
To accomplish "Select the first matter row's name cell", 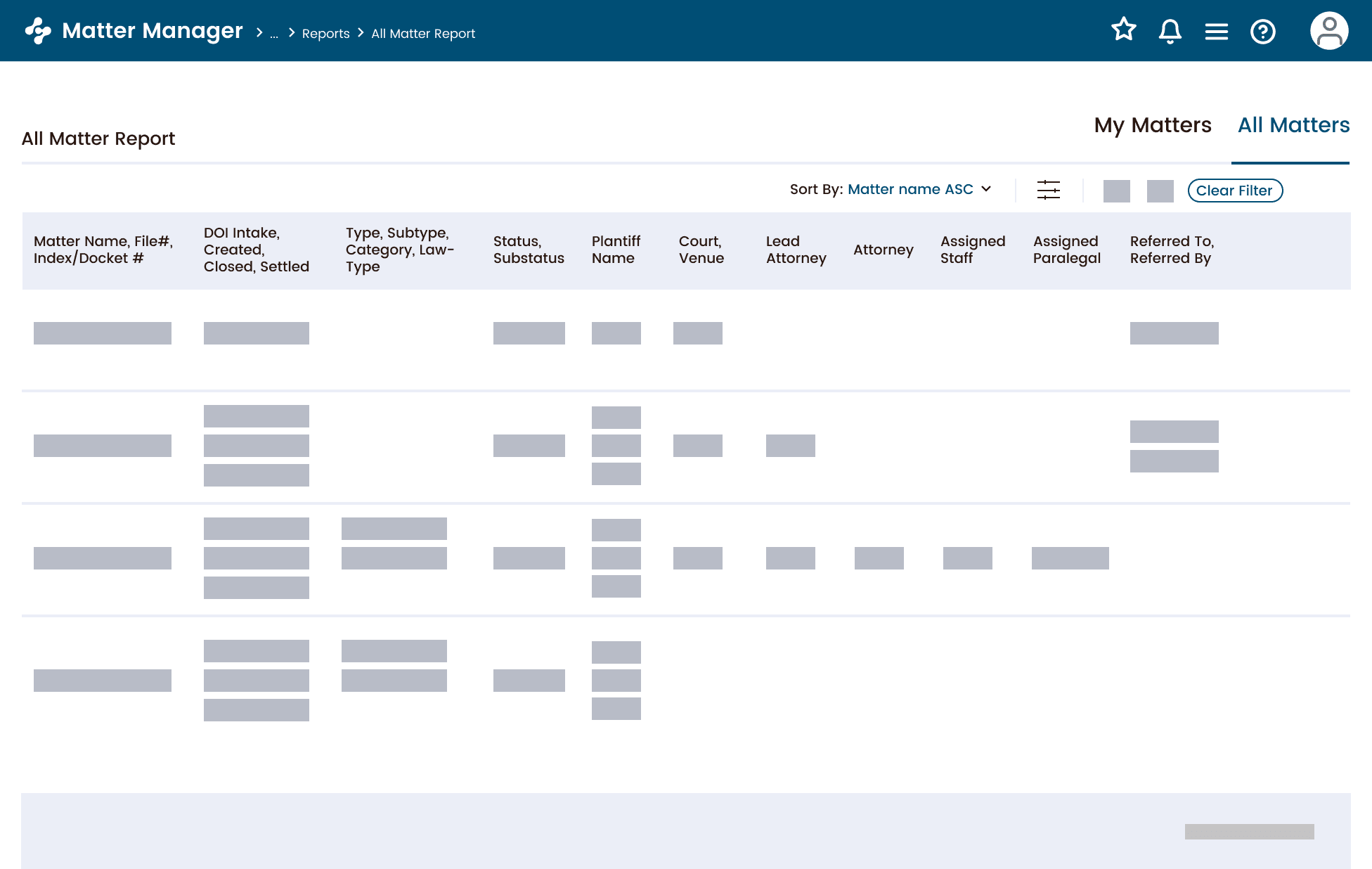I will [x=103, y=333].
